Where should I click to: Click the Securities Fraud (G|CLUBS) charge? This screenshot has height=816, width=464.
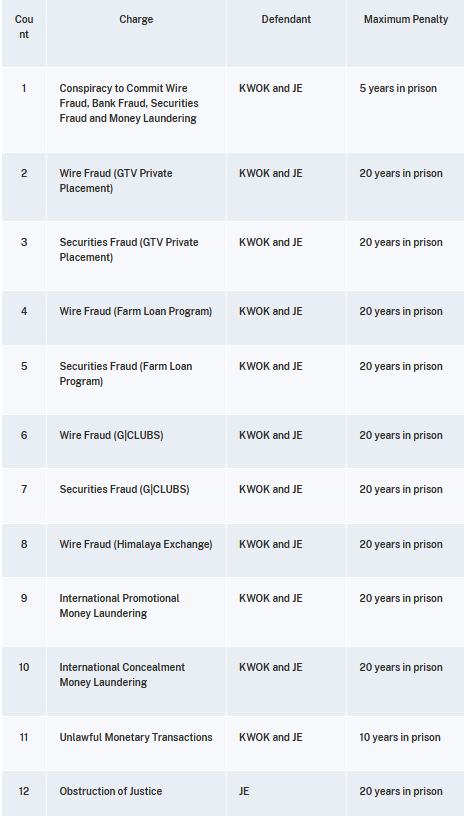tap(124, 489)
